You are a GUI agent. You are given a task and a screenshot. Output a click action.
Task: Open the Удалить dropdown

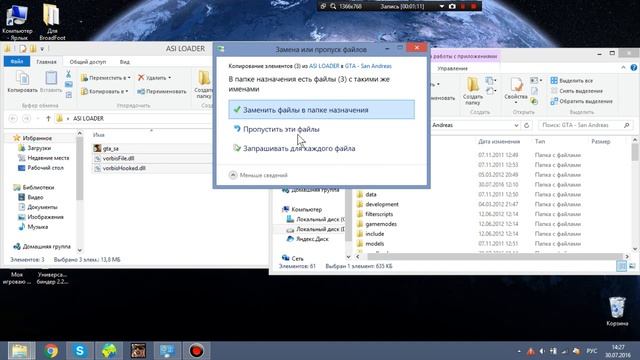click(x=155, y=78)
